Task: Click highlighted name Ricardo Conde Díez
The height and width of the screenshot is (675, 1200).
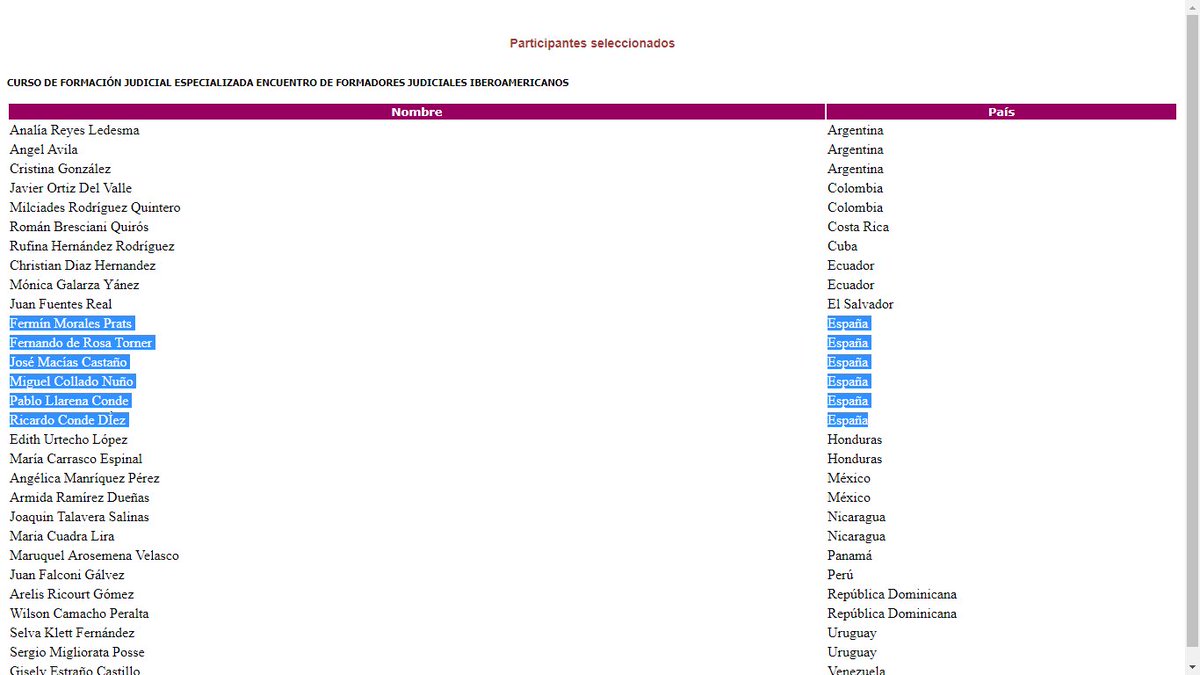Action: 68,421
